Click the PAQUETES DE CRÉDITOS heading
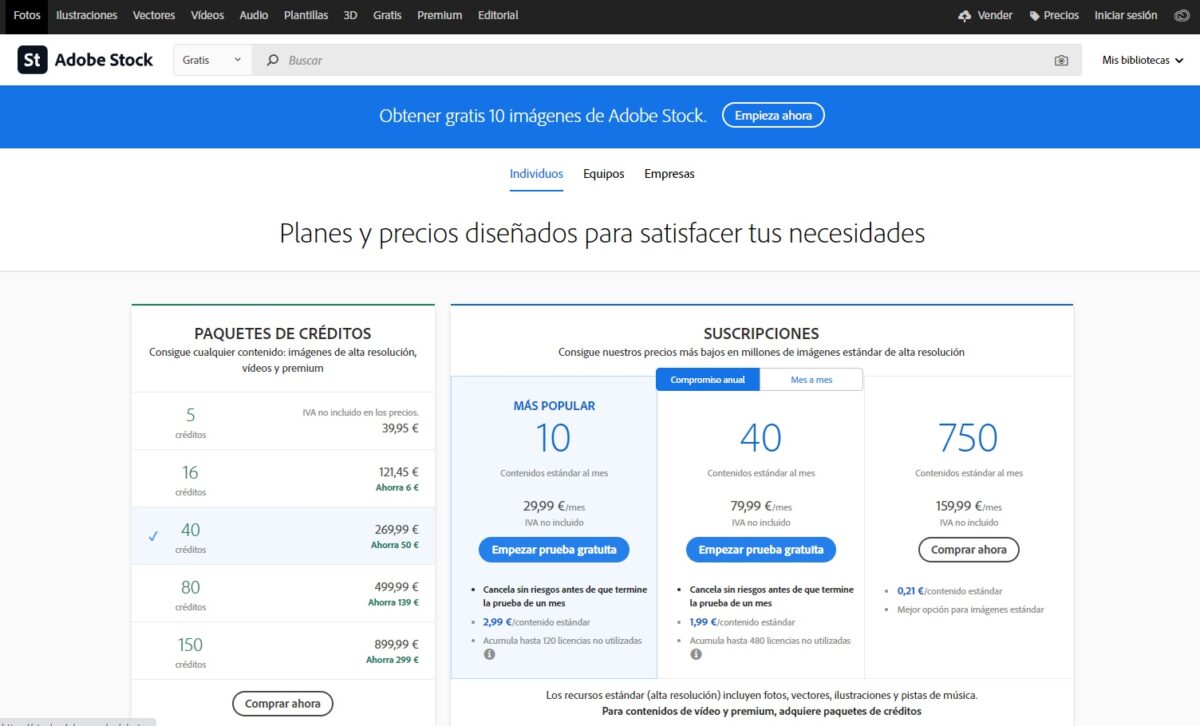1200x726 pixels. pos(283,334)
